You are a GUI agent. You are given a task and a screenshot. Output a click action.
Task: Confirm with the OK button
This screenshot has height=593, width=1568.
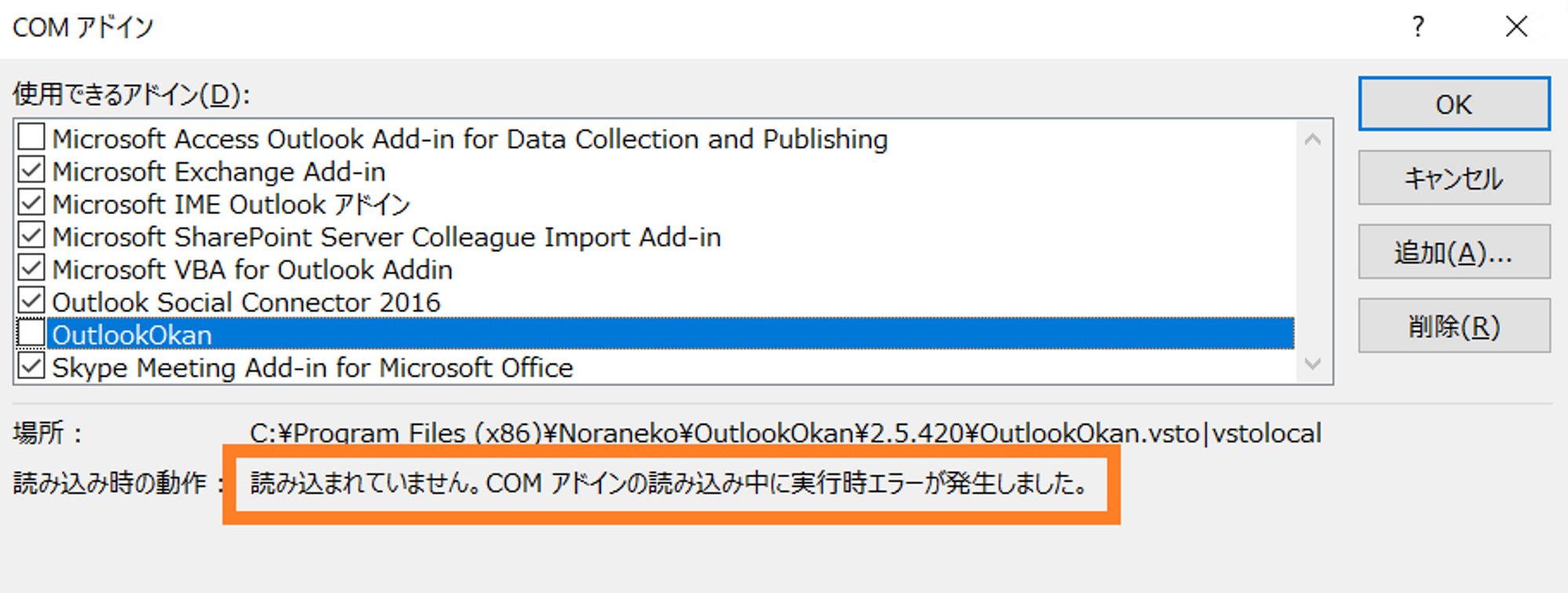click(1454, 103)
